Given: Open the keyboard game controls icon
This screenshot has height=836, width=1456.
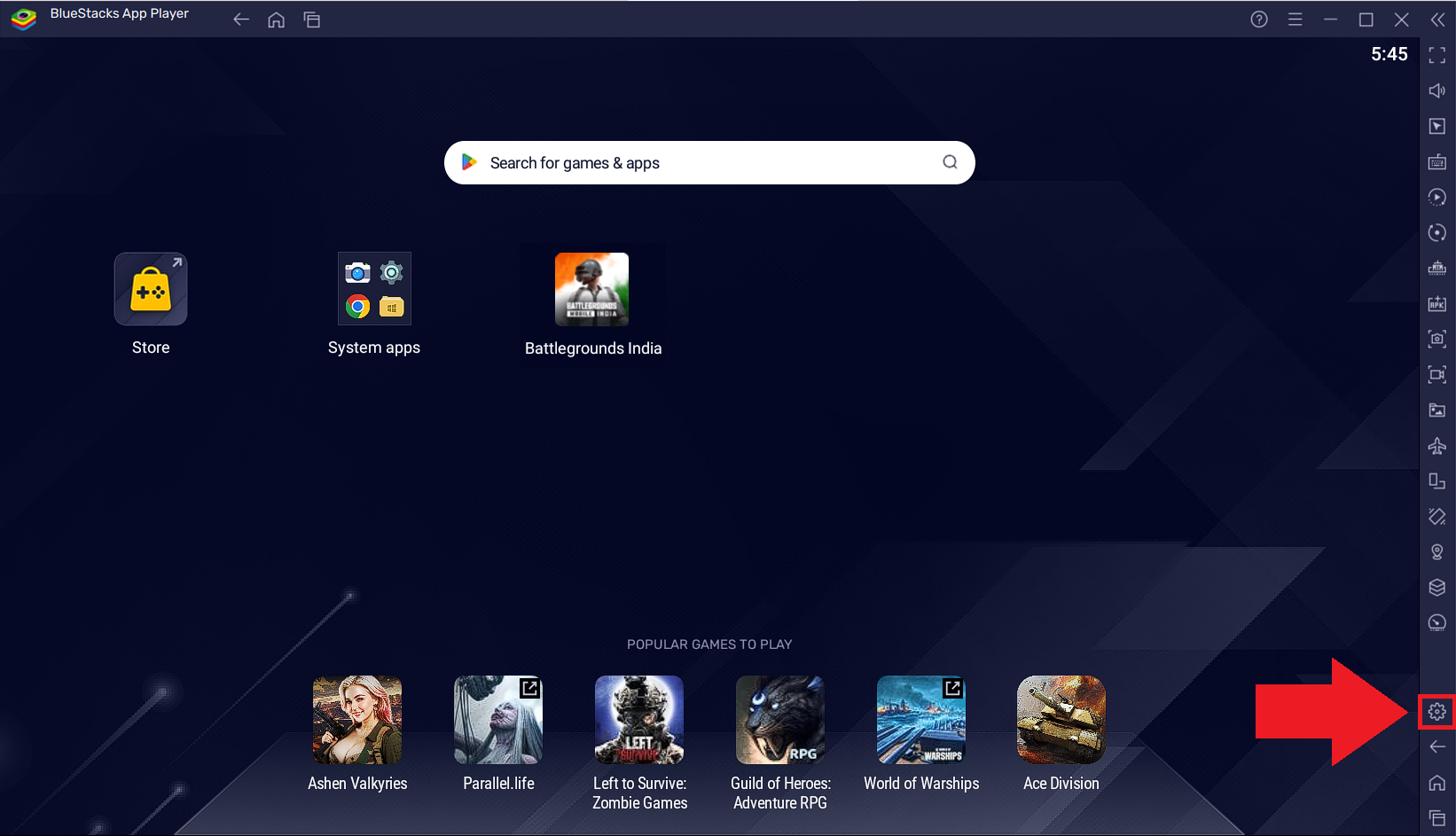Looking at the screenshot, I should [x=1437, y=161].
